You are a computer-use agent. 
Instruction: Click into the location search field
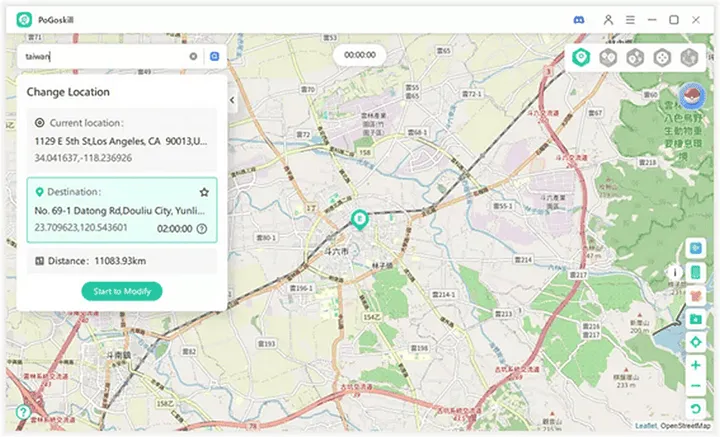pos(100,57)
